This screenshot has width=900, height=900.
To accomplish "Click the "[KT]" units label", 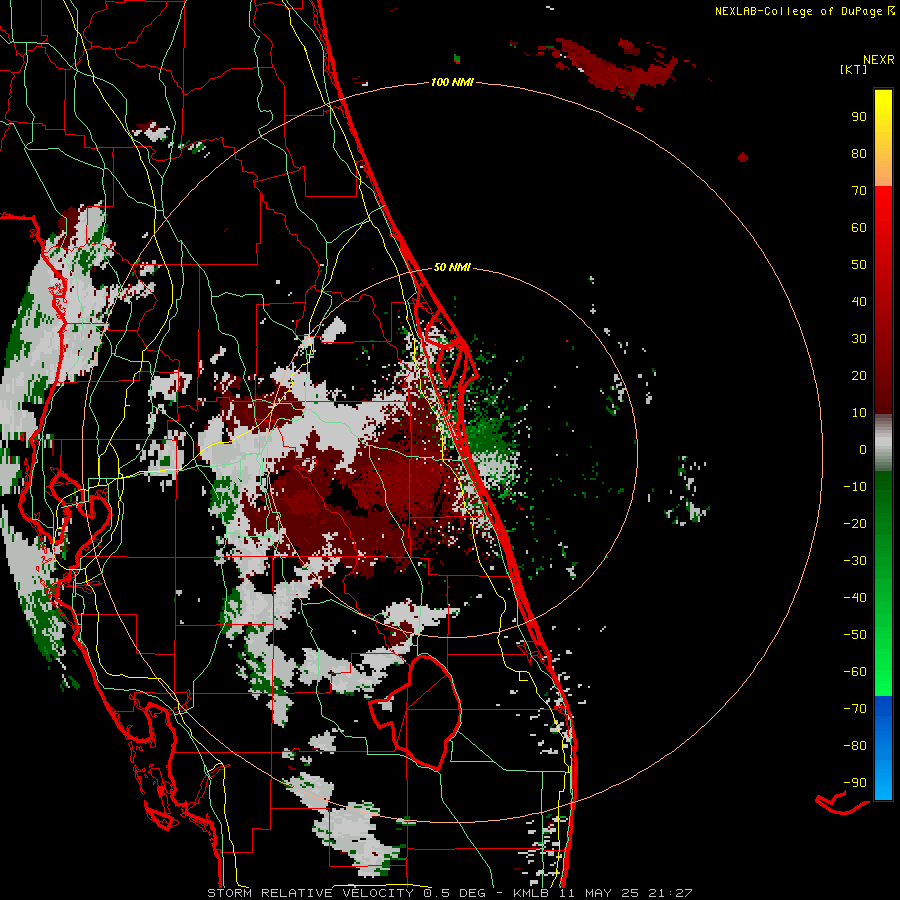I will [854, 69].
